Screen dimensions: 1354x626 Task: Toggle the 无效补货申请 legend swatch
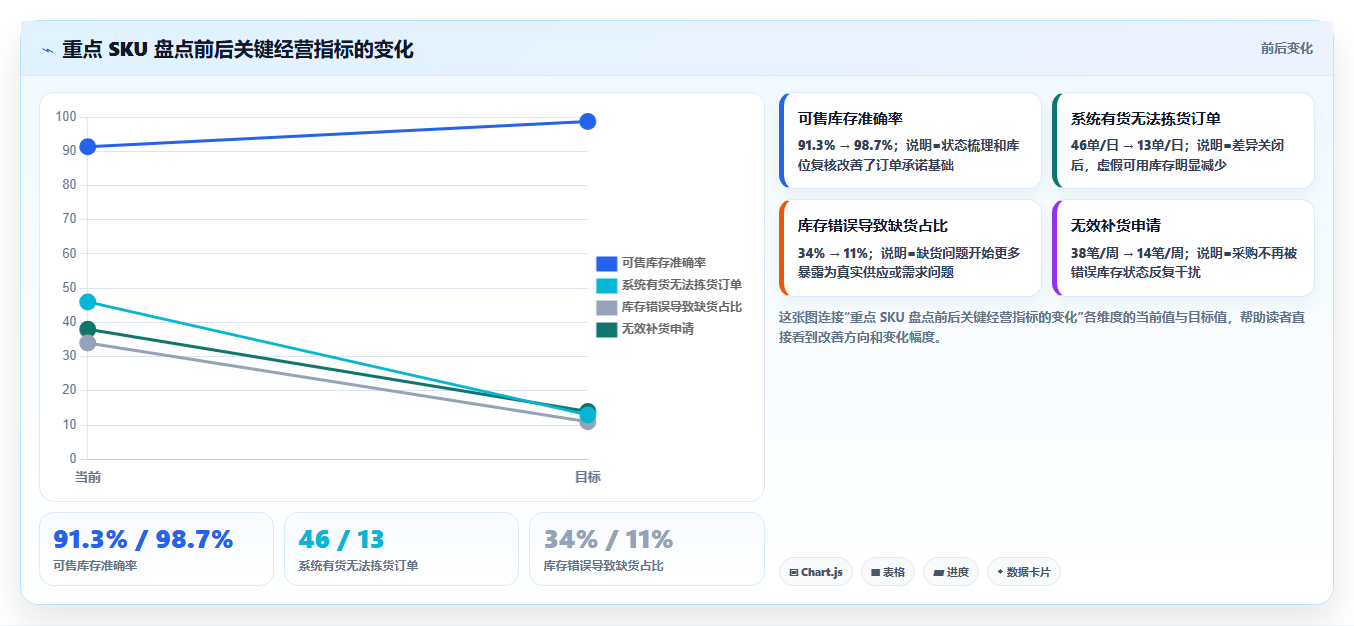pyautogui.click(x=606, y=329)
